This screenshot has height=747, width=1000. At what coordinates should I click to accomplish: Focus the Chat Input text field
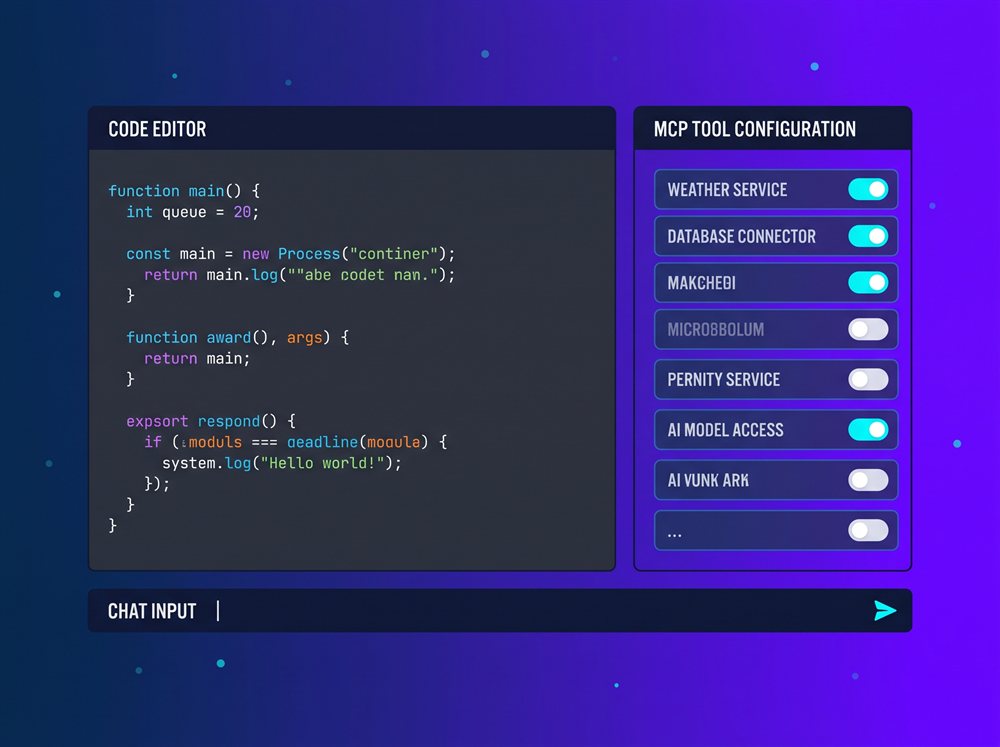(500, 610)
